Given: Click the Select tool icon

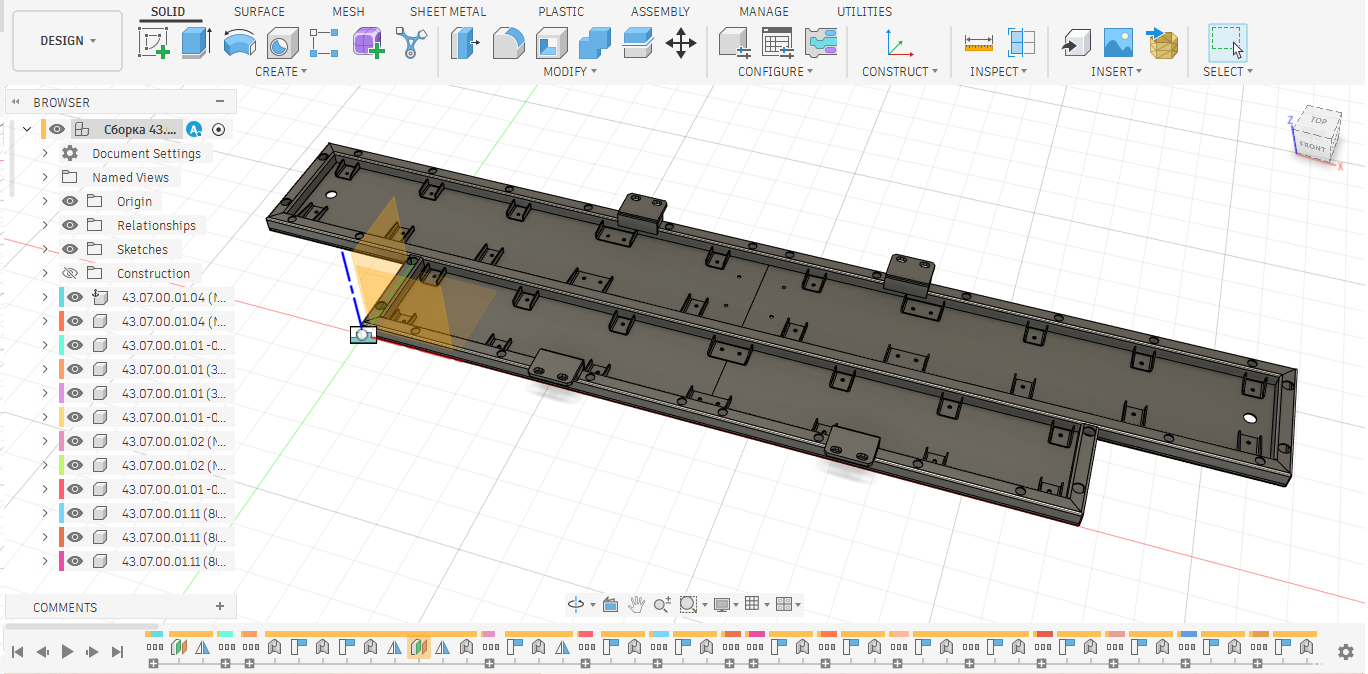Looking at the screenshot, I should (x=1227, y=42).
